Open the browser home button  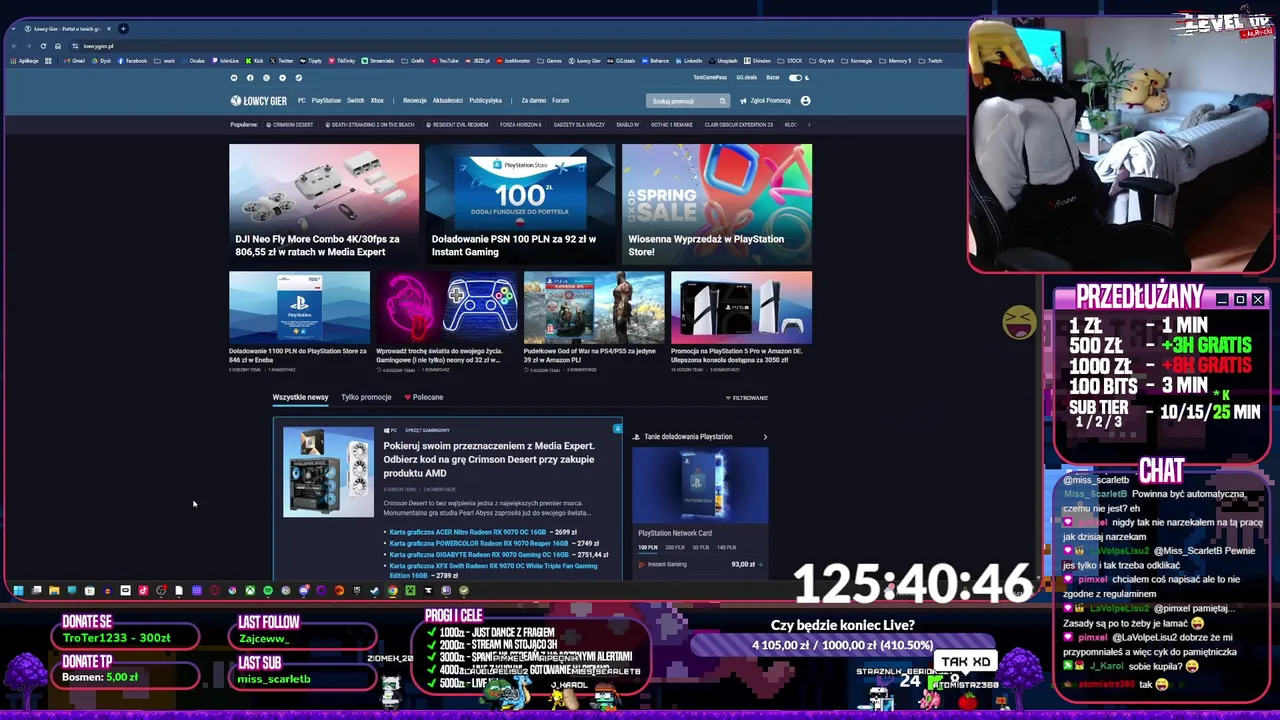tap(58, 46)
